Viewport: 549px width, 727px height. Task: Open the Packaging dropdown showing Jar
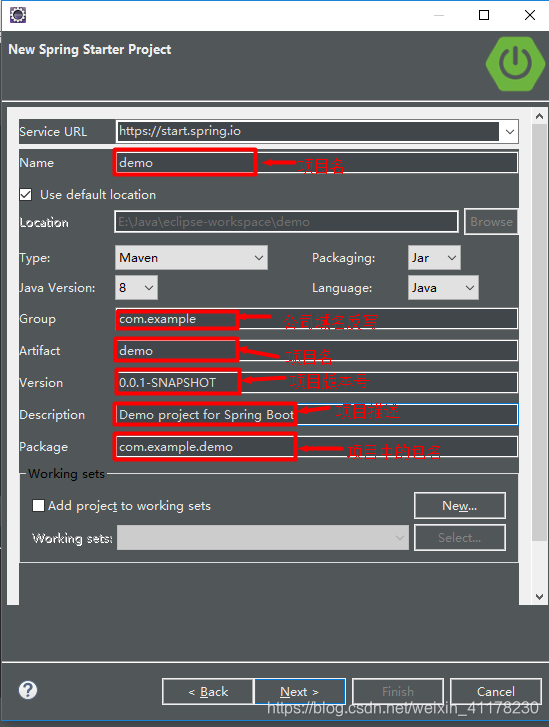coord(434,257)
